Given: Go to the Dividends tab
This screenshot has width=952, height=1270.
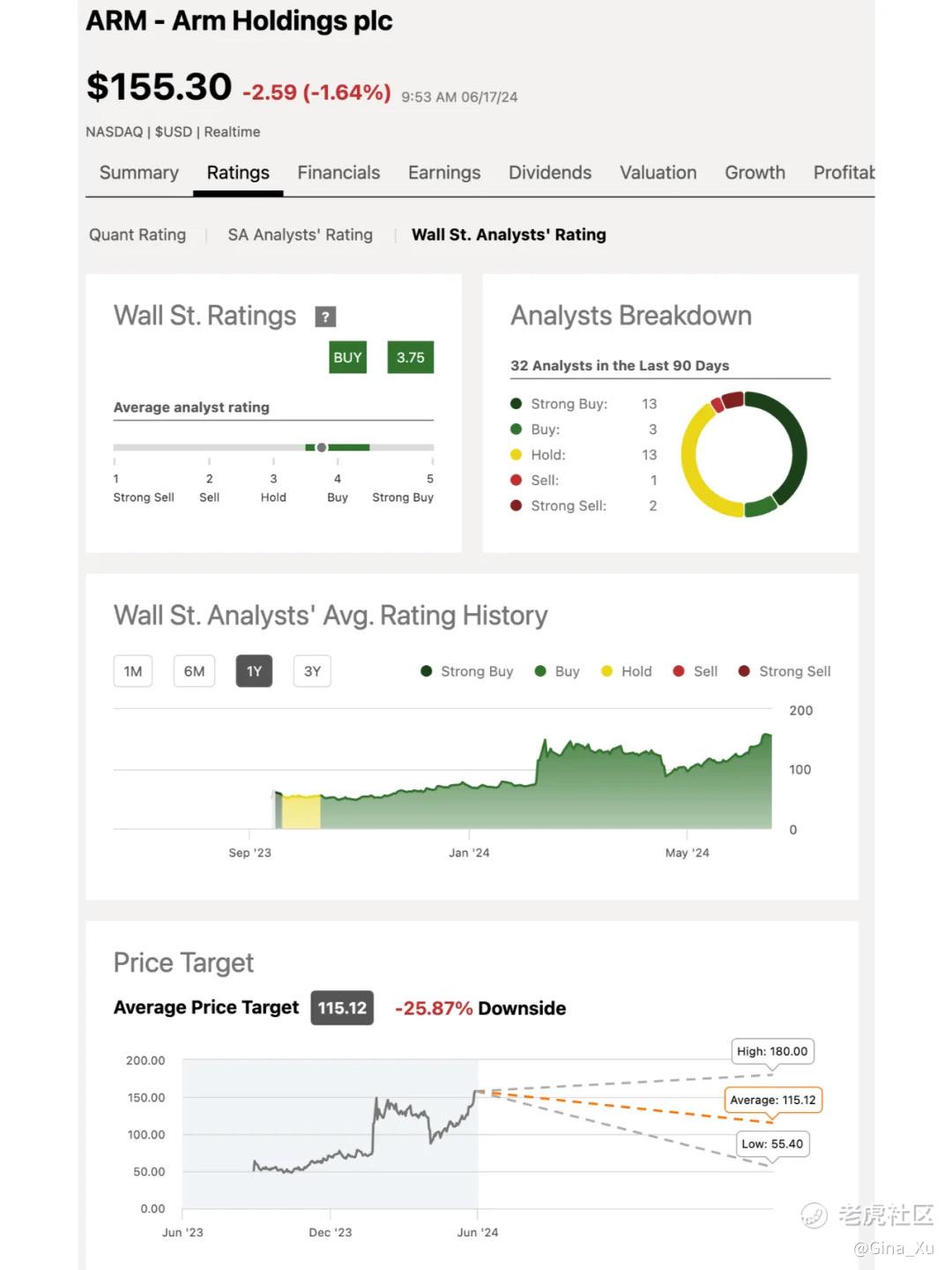Looking at the screenshot, I should [550, 173].
